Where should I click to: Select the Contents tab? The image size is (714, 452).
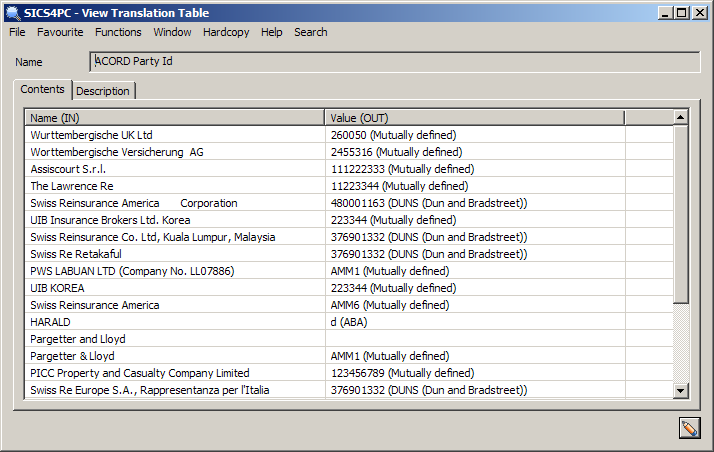click(42, 90)
